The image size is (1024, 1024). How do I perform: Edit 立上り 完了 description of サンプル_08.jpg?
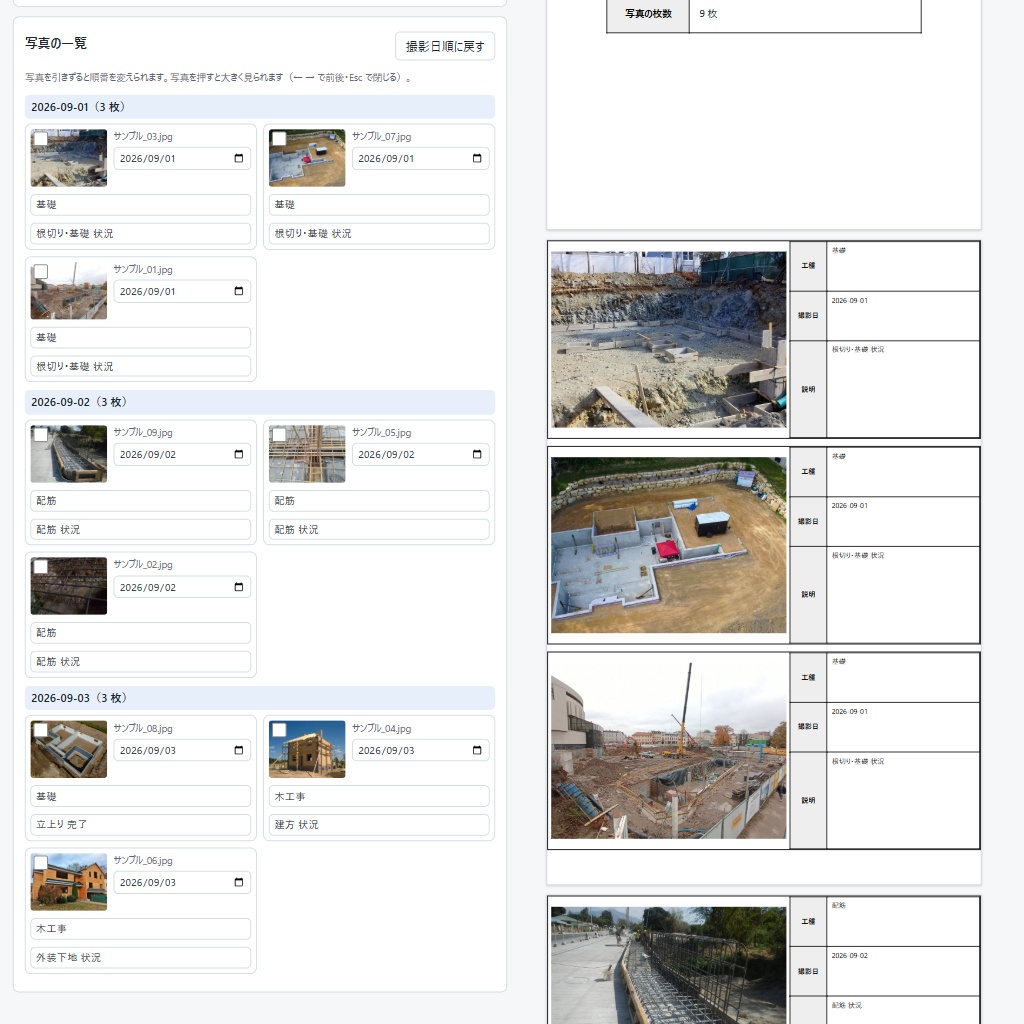140,825
